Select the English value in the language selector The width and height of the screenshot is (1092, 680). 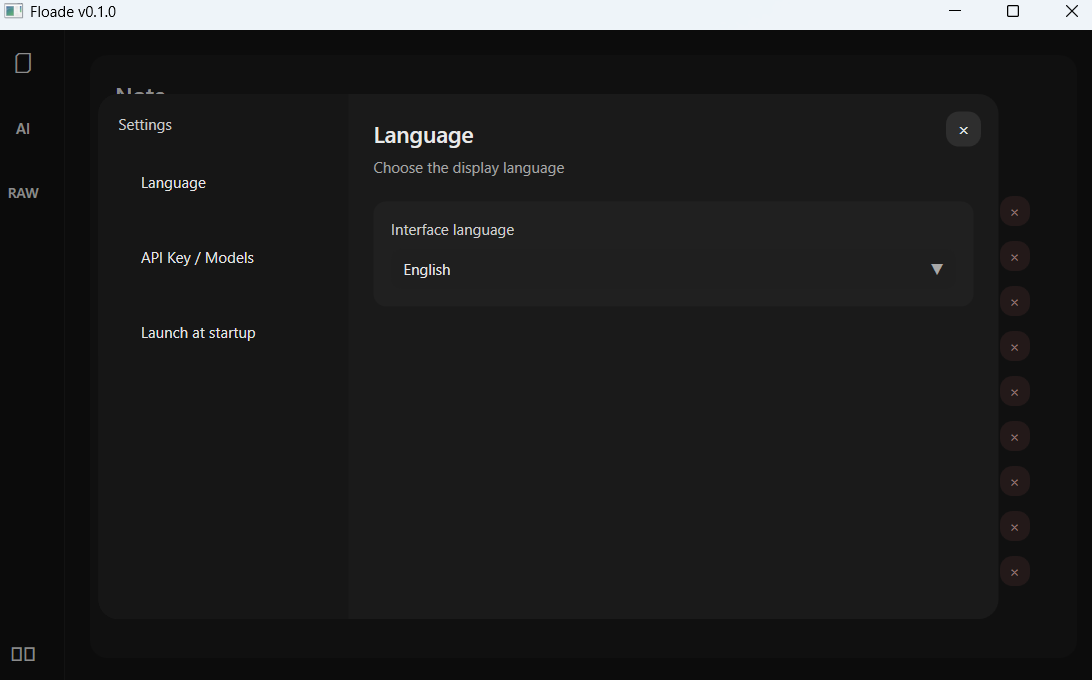click(426, 269)
